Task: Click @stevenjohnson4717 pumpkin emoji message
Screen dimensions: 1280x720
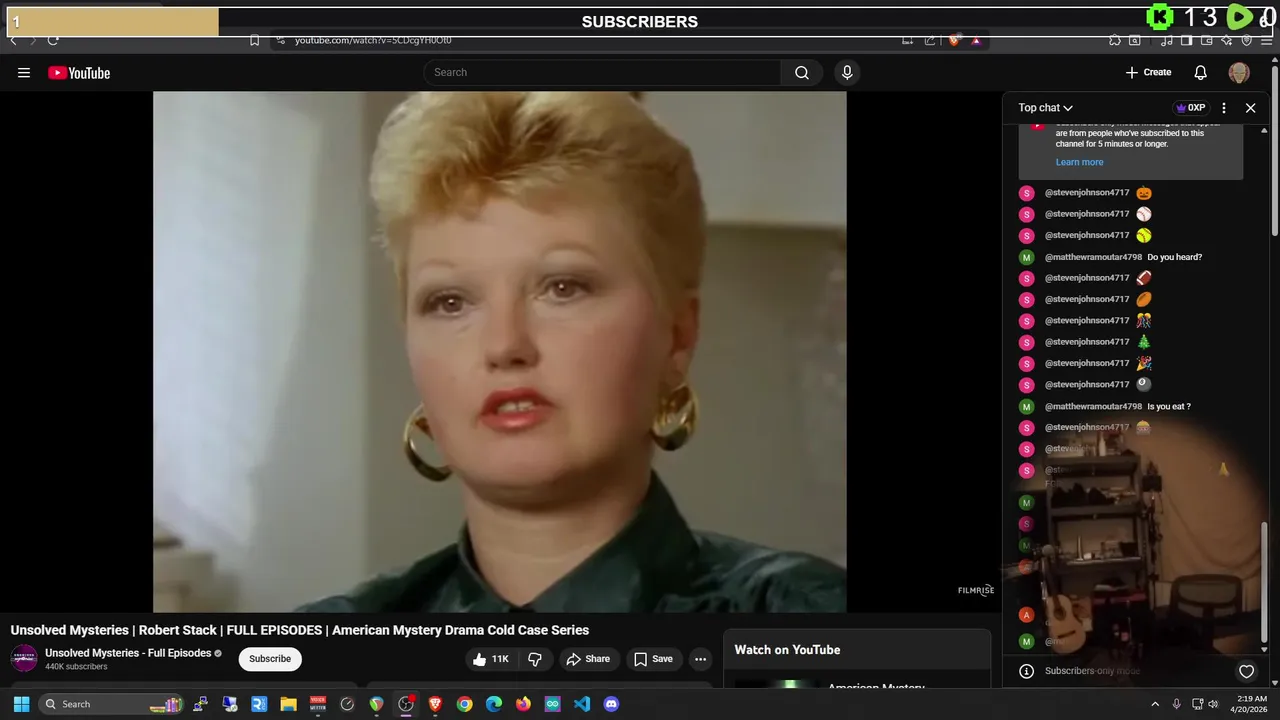Action: [x=1131, y=193]
